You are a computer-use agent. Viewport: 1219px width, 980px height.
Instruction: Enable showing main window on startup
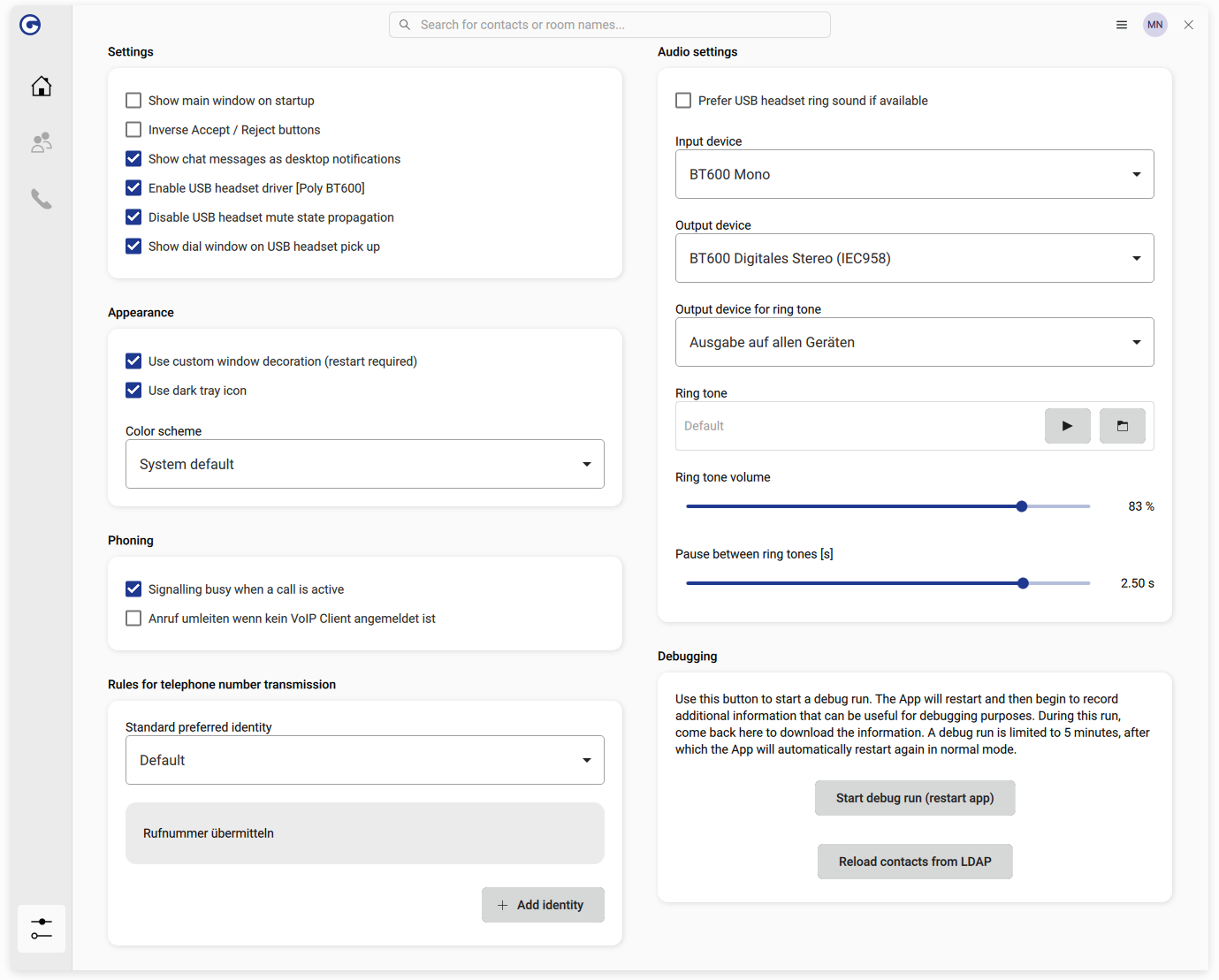pyautogui.click(x=133, y=100)
